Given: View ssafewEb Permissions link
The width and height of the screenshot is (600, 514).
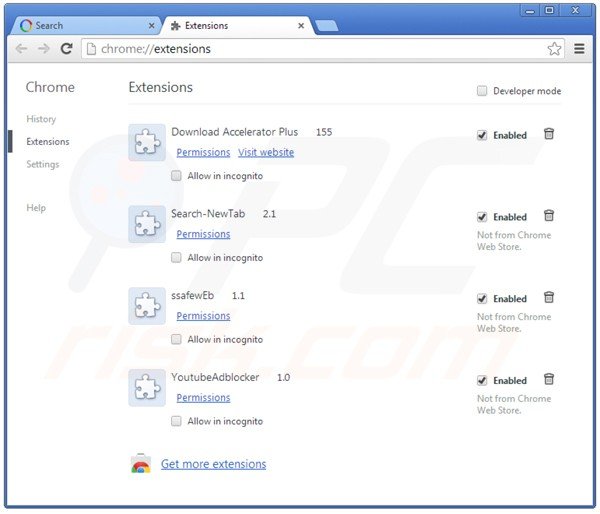Looking at the screenshot, I should (x=203, y=316).
